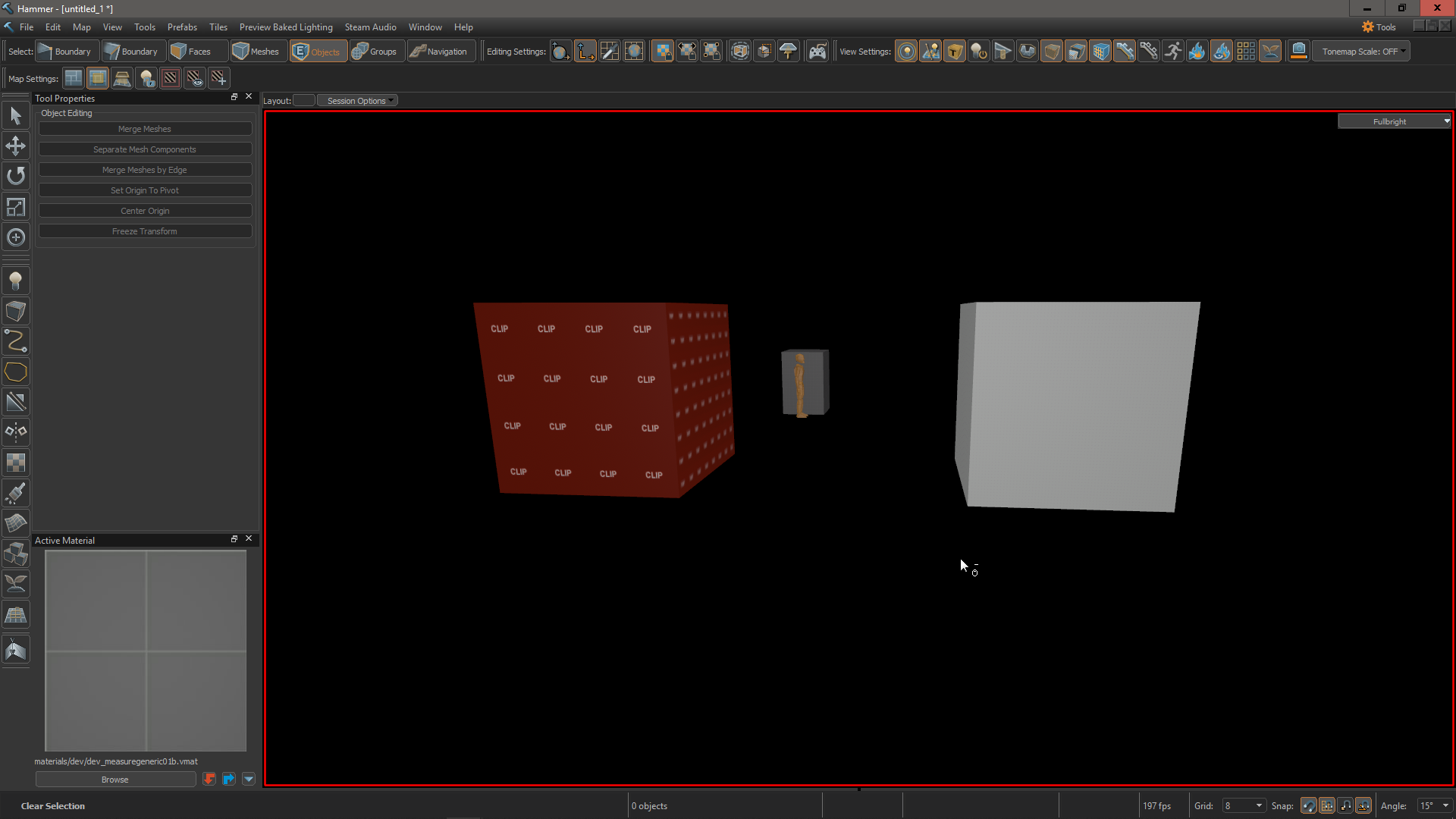Toggle rotation angle snap in the status bar
Screen dimensions: 1456x819
[1364, 805]
